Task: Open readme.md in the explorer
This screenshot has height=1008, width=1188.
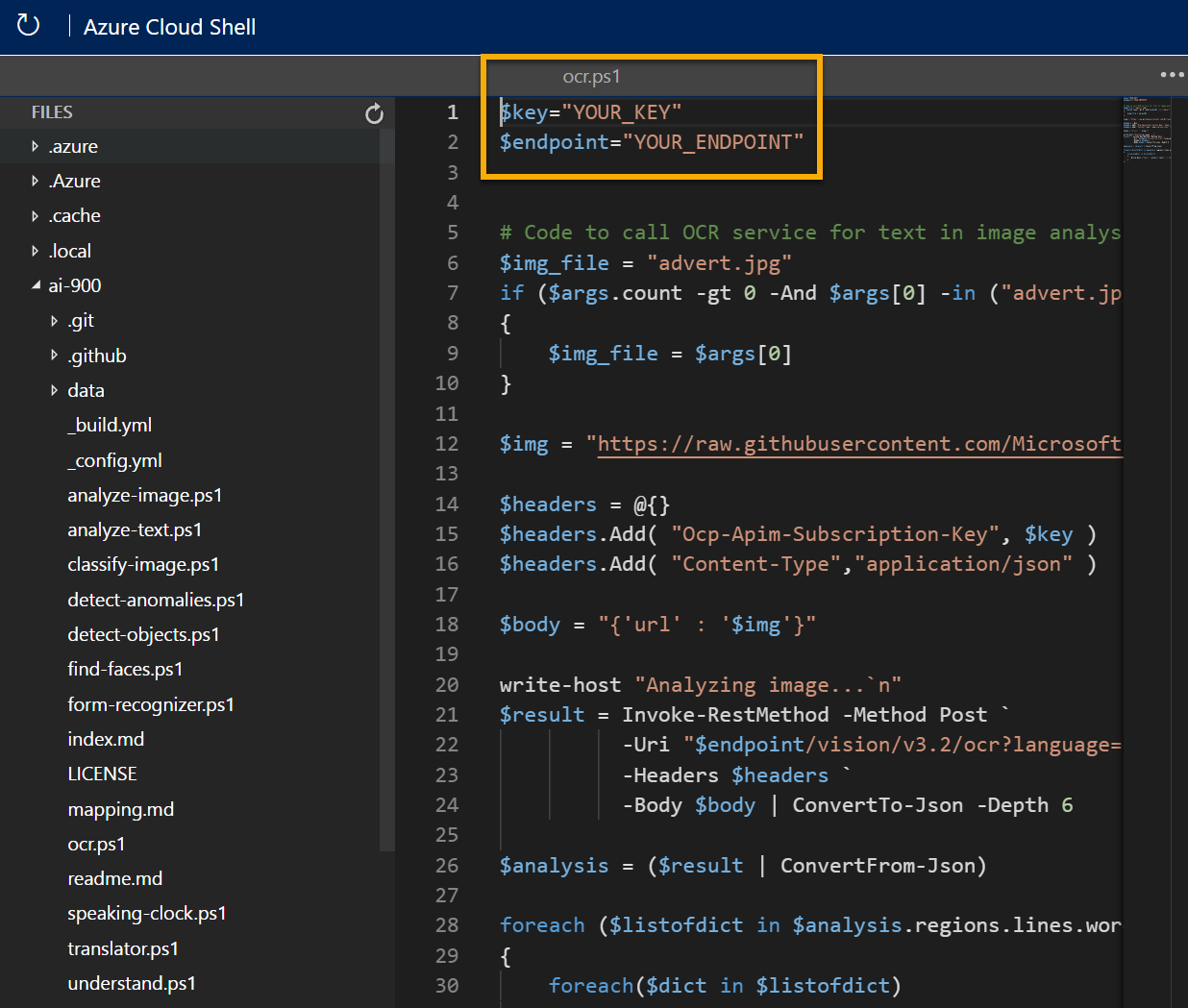Action: (114, 879)
